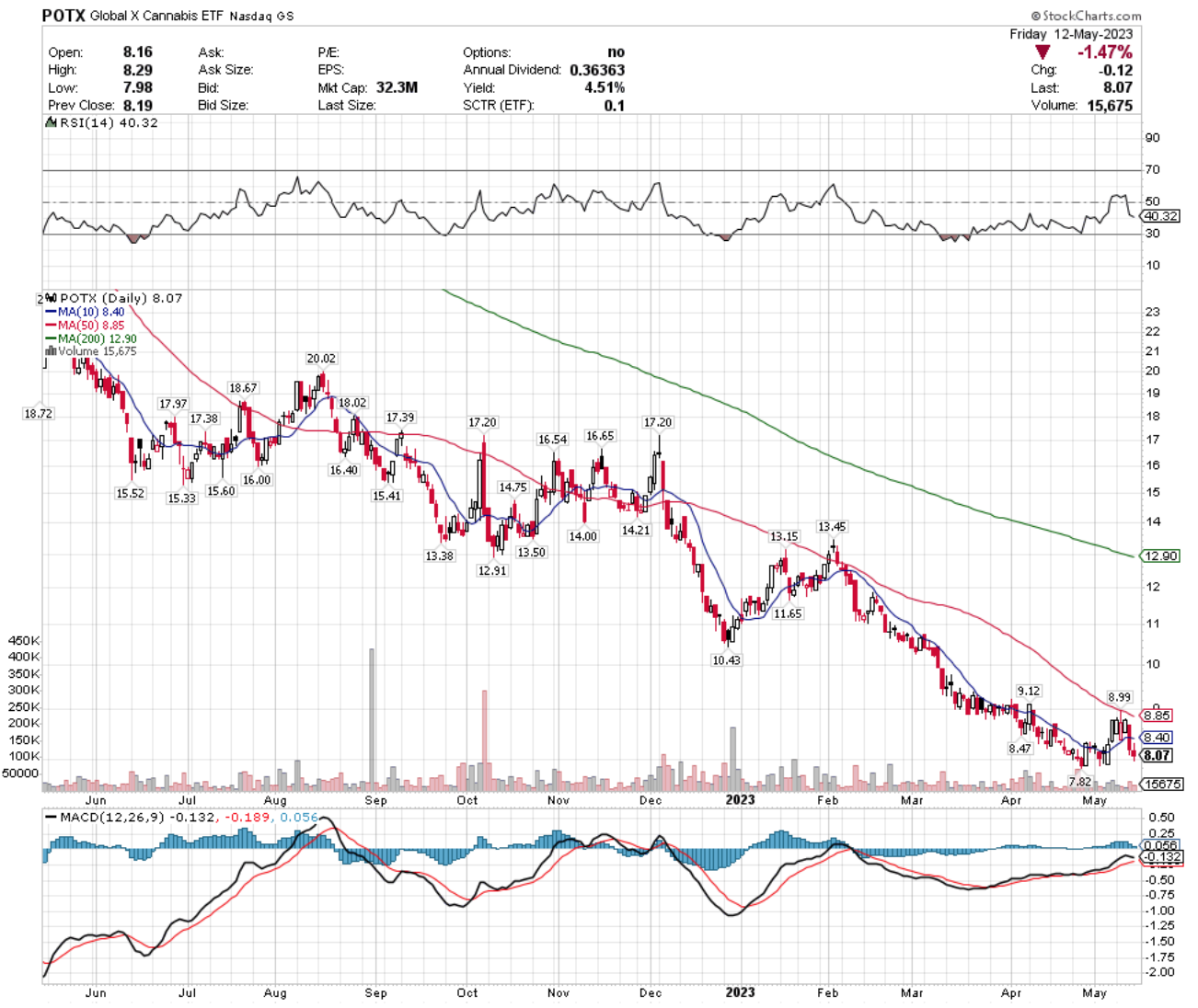This screenshot has width=1198, height=1008.
Task: Click the -1.47% percent change
Action: [1105, 52]
